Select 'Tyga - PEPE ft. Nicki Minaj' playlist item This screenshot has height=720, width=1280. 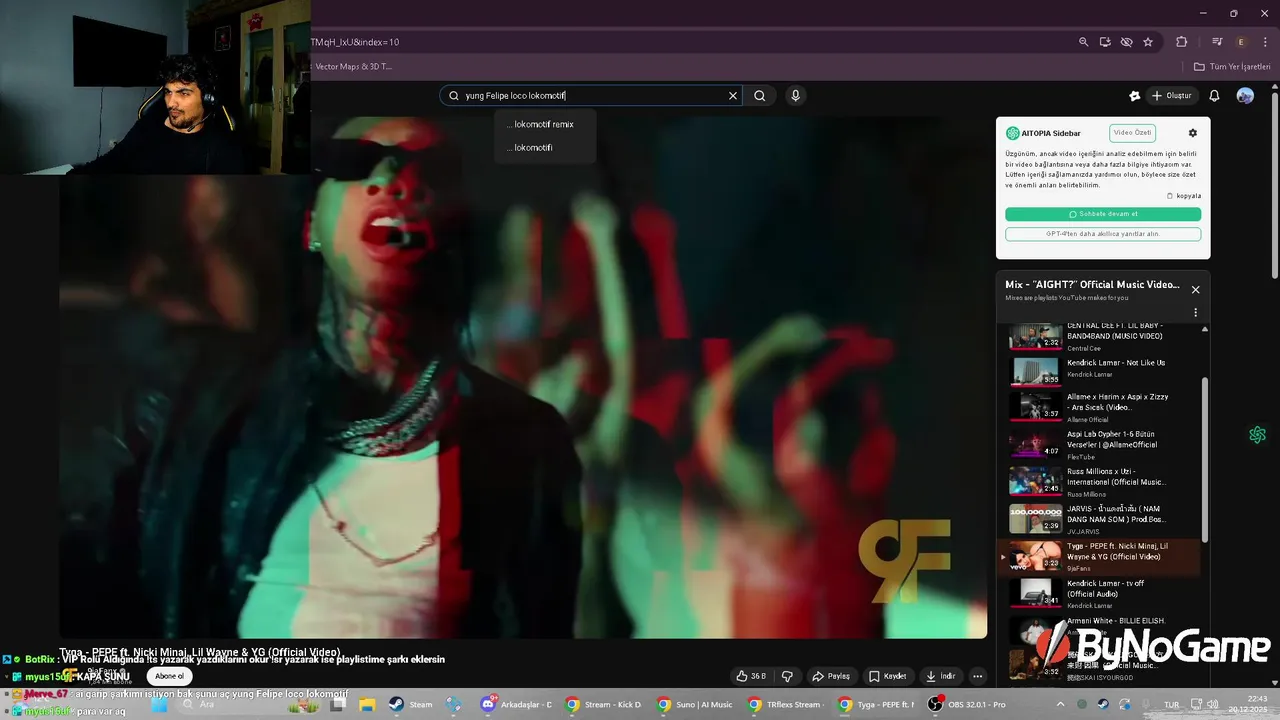(1100, 556)
